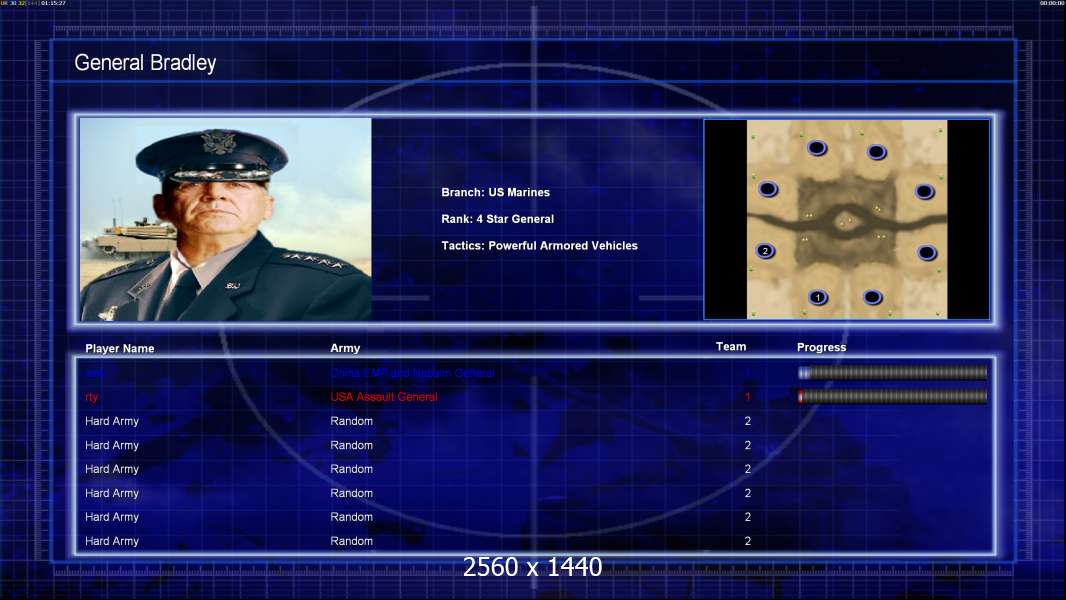Click the 'Team' column header
This screenshot has width=1066, height=600.
tap(731, 347)
